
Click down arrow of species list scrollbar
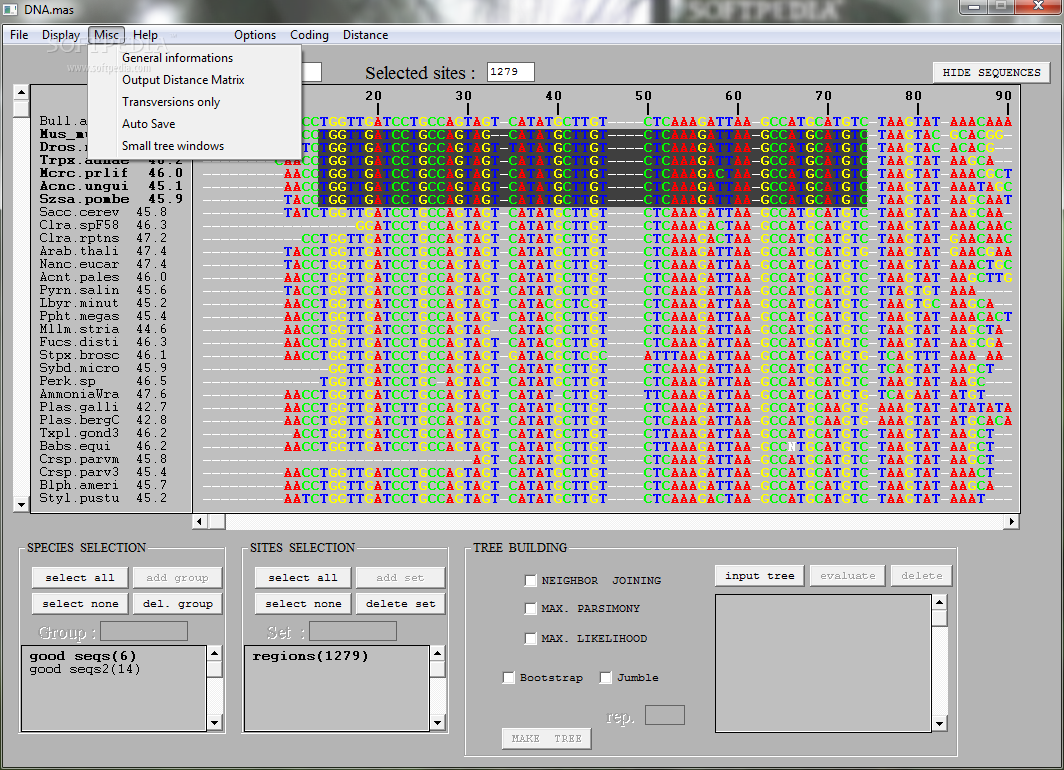22,504
